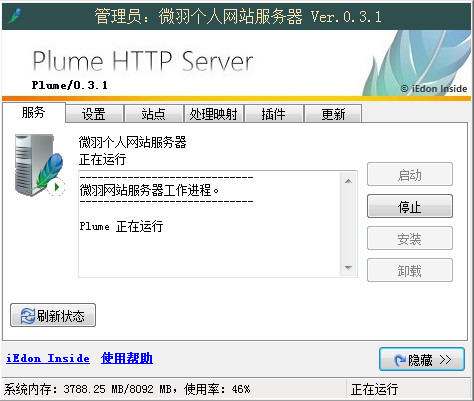Screen dimensions: 474x401
Task: Click the blue arrow icon on 隐藏 button
Action: click(400, 360)
